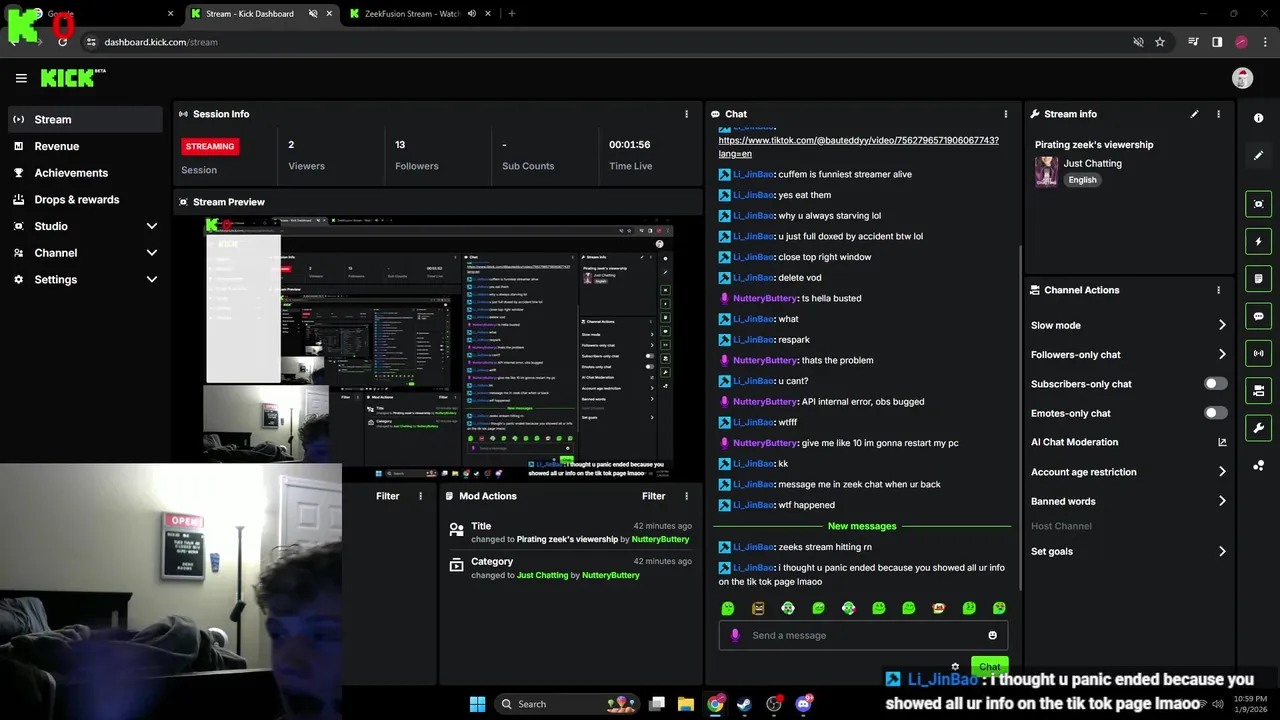The width and height of the screenshot is (1280, 720).
Task: Click the three-dots cluster sidebar icon
Action: [1258, 465]
